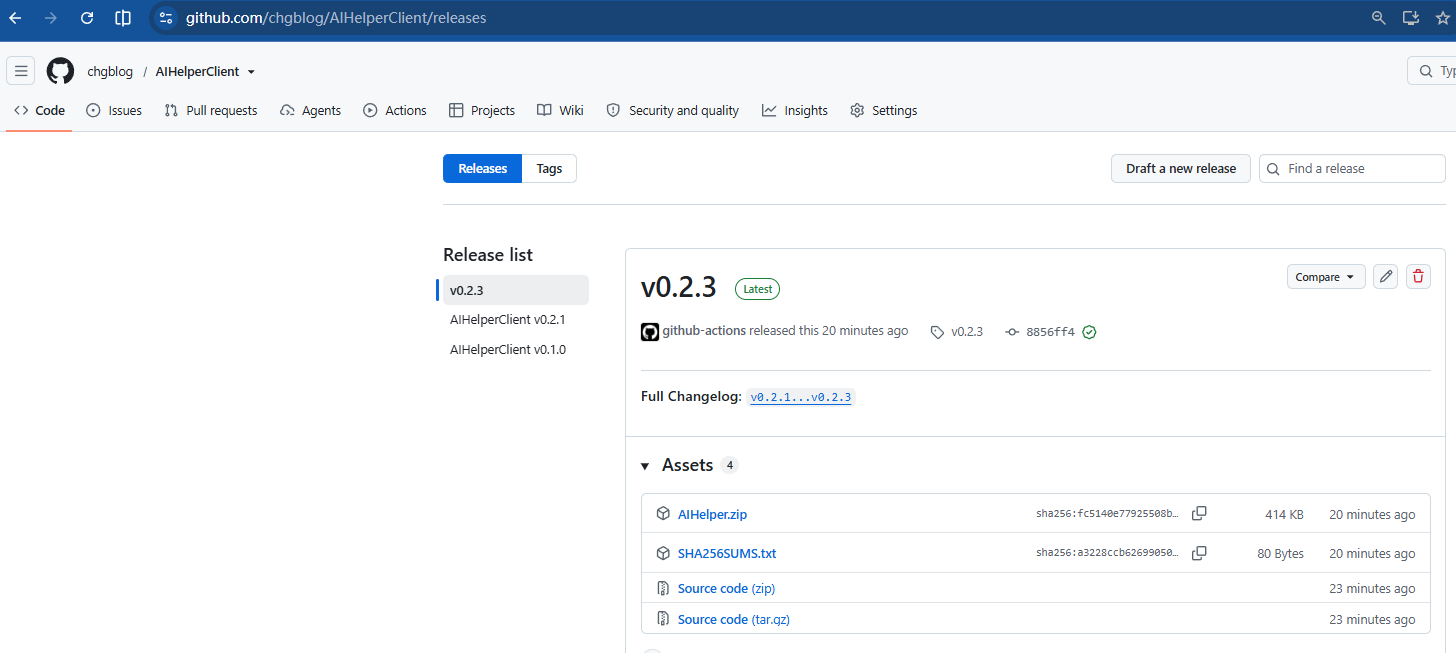
Task: Open the github-actions author link
Action: coord(704,331)
